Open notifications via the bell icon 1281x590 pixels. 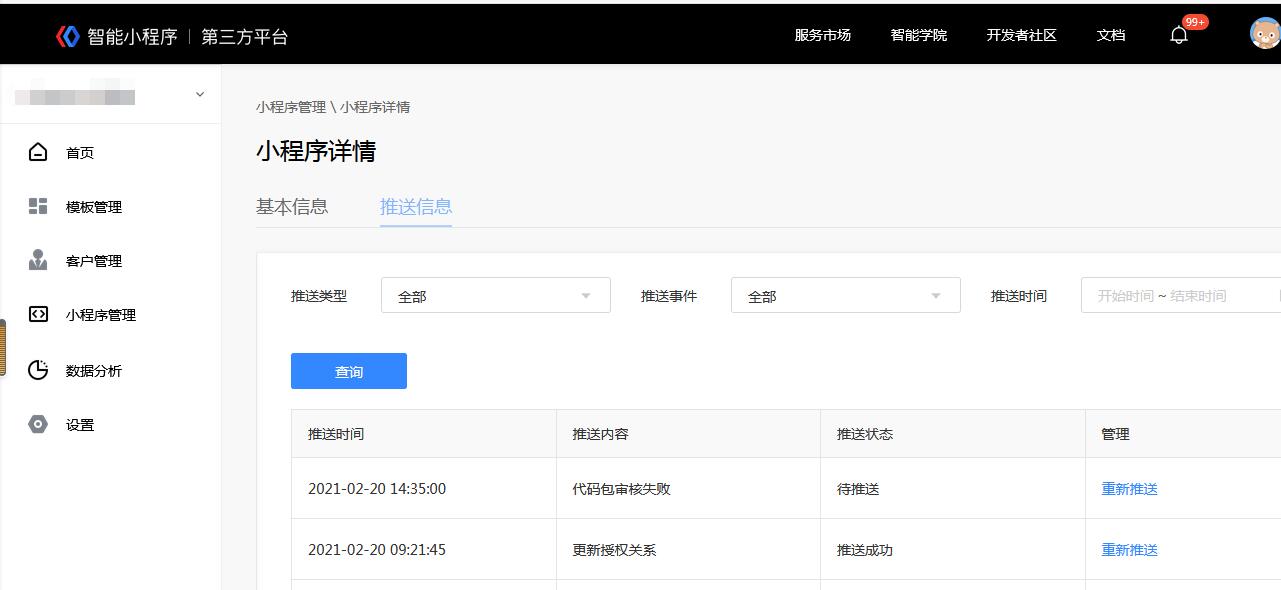(1179, 35)
